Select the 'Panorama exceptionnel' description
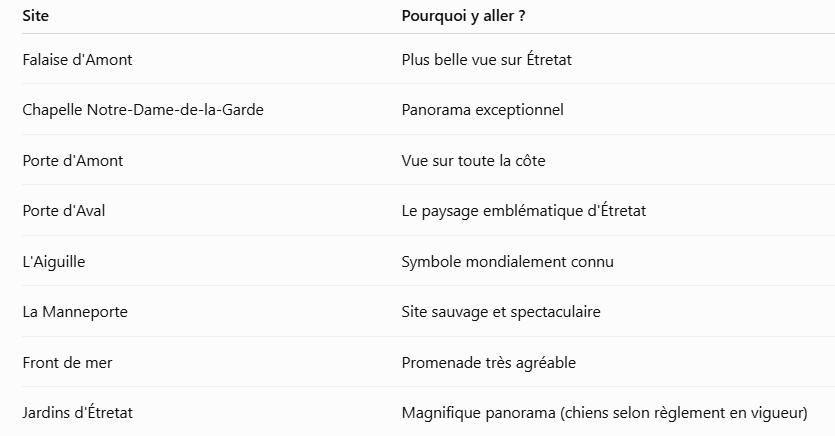The height and width of the screenshot is (436, 835). tap(482, 110)
